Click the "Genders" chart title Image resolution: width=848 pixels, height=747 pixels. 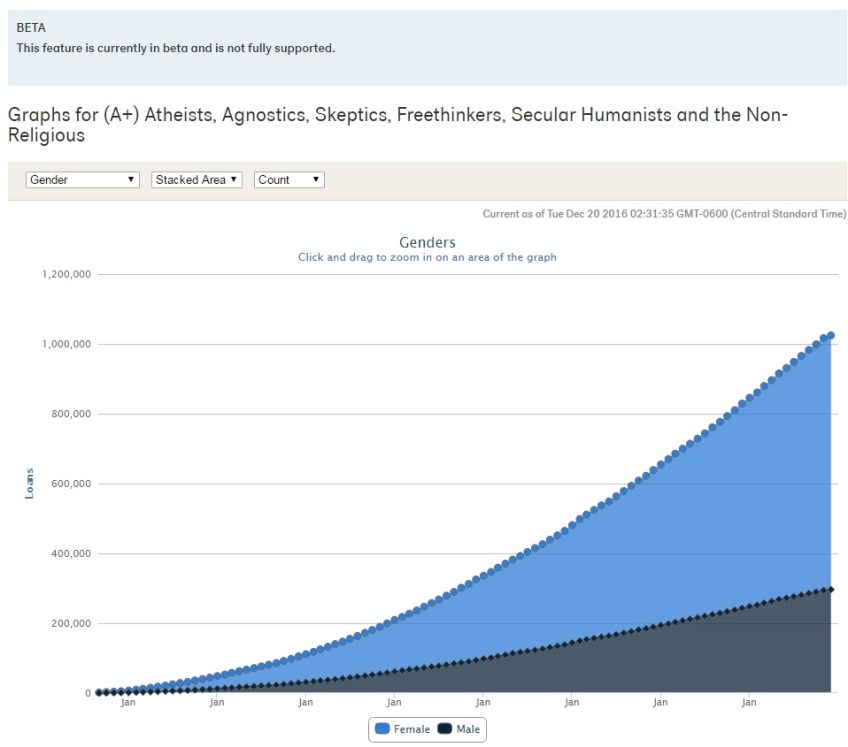coord(427,242)
